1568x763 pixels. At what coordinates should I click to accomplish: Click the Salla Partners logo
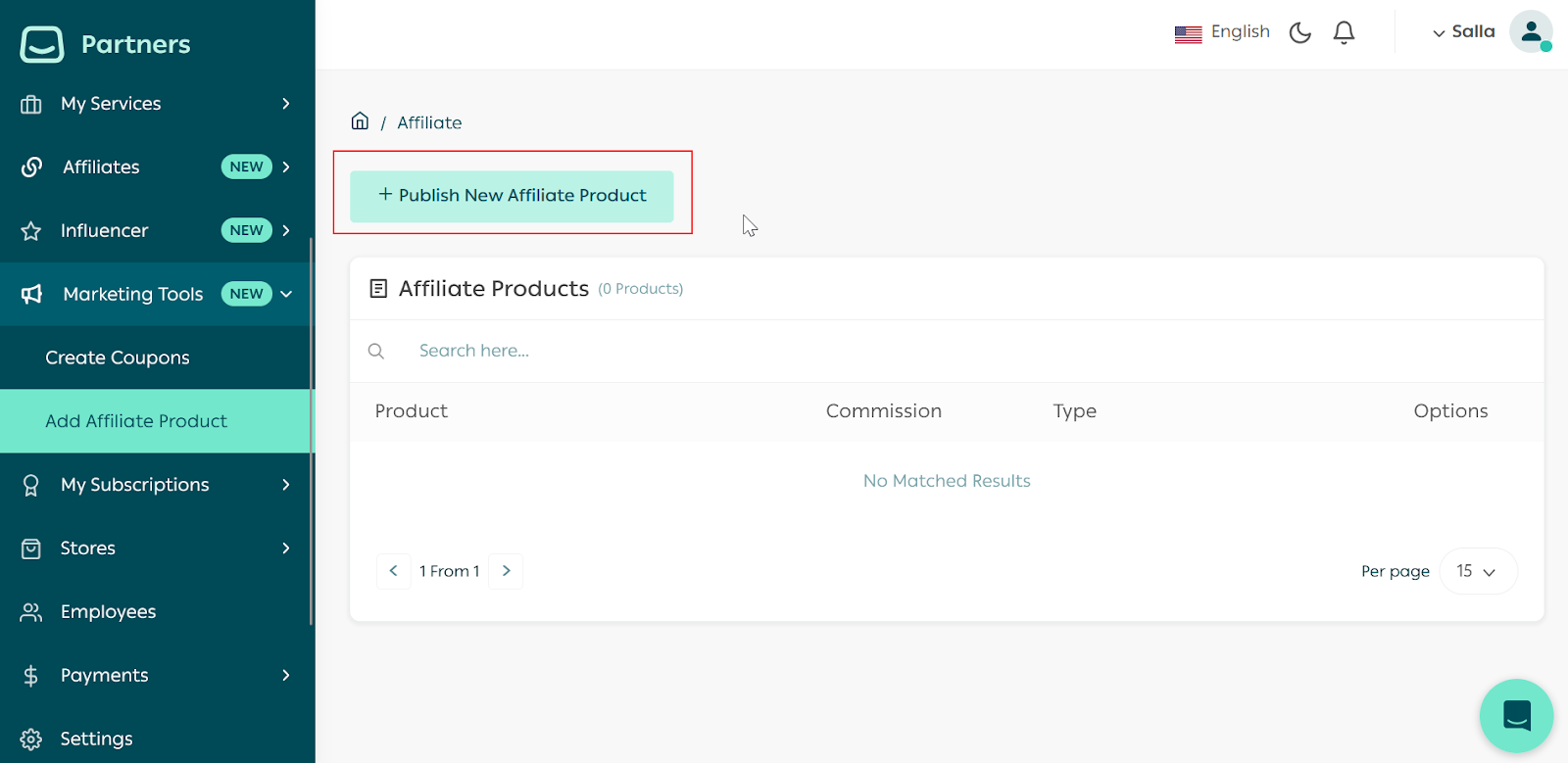(x=106, y=44)
